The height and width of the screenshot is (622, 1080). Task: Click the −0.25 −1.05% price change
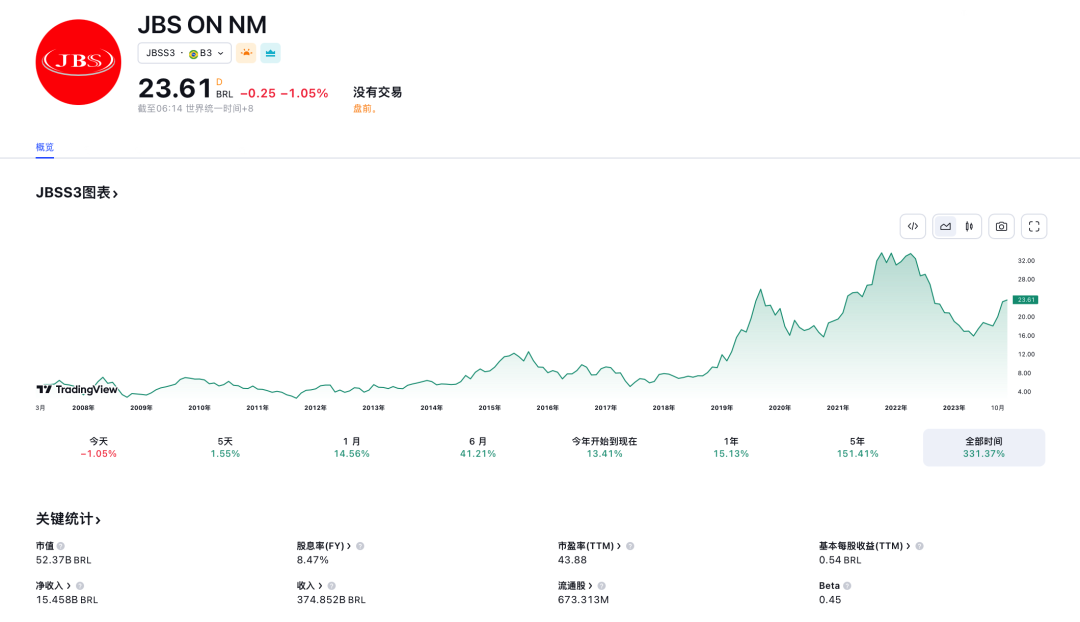pos(284,93)
